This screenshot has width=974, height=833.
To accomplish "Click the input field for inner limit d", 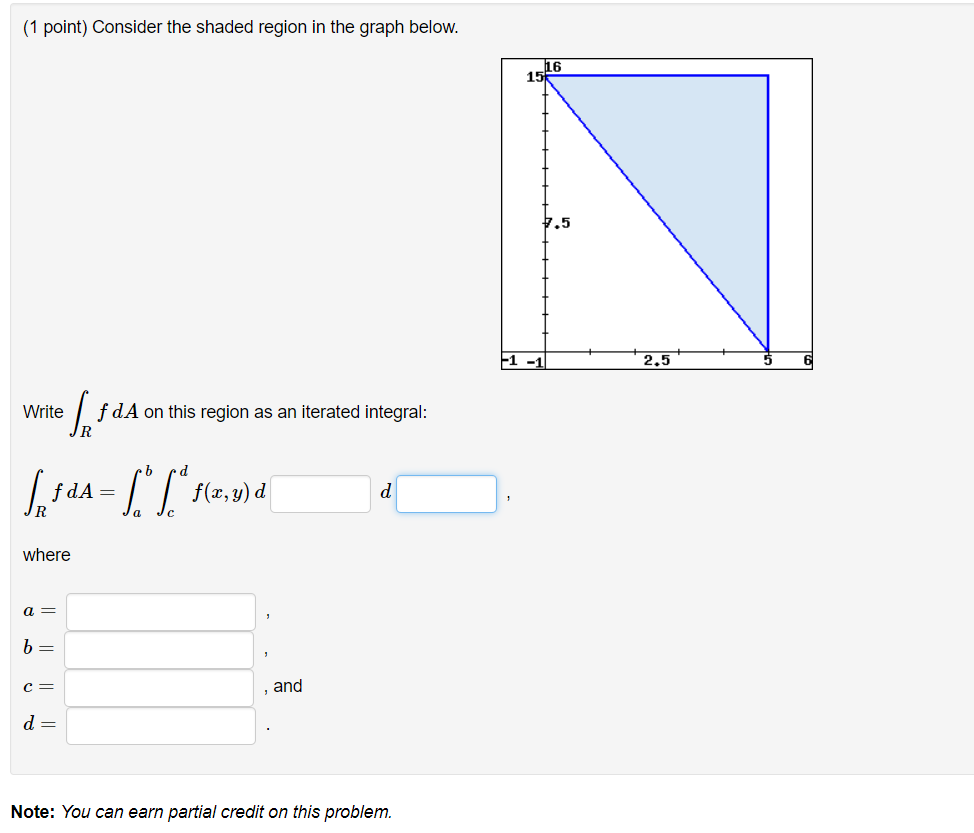I will 159,725.
